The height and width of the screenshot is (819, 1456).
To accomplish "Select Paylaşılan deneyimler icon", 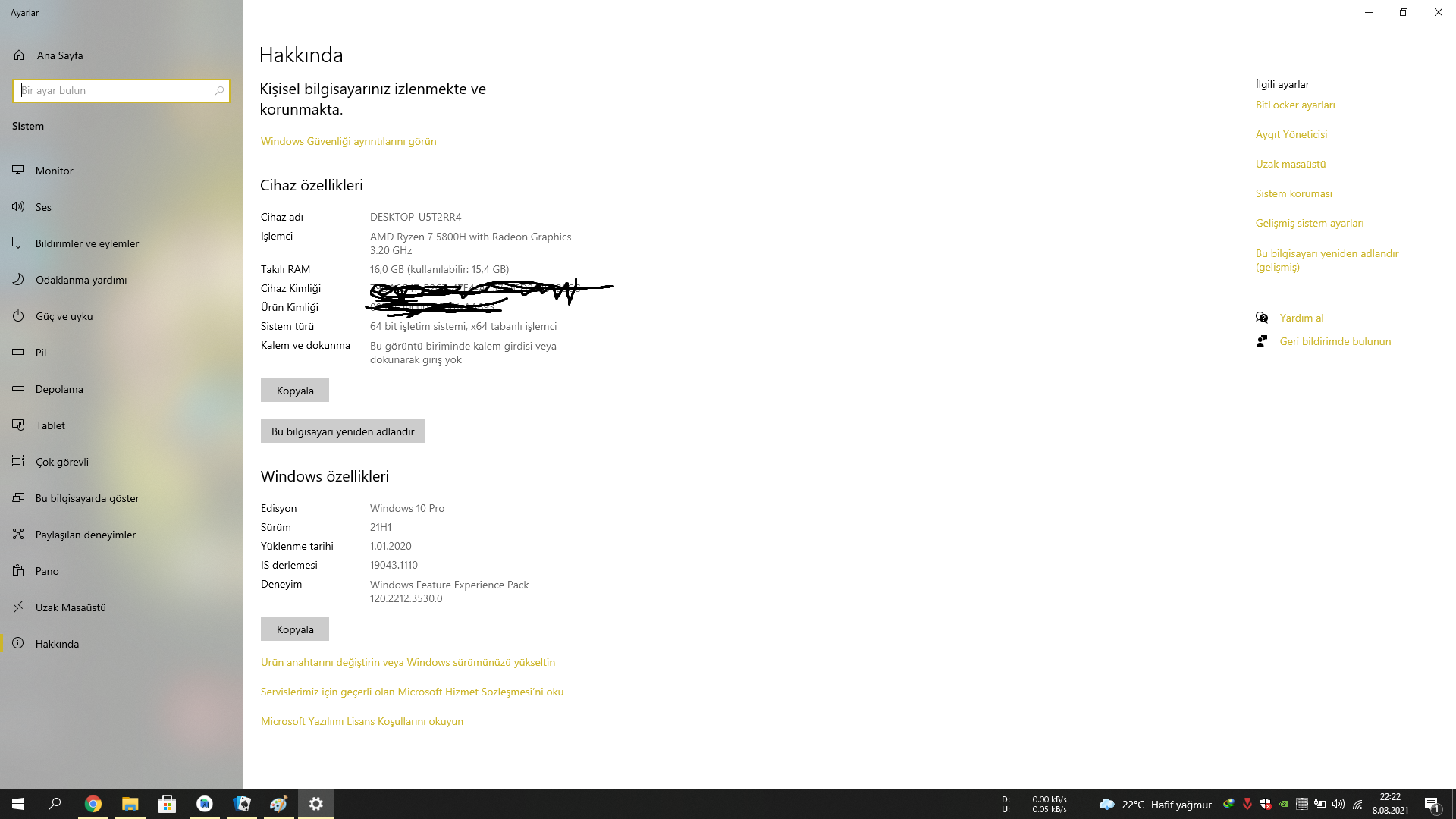I will point(18,535).
